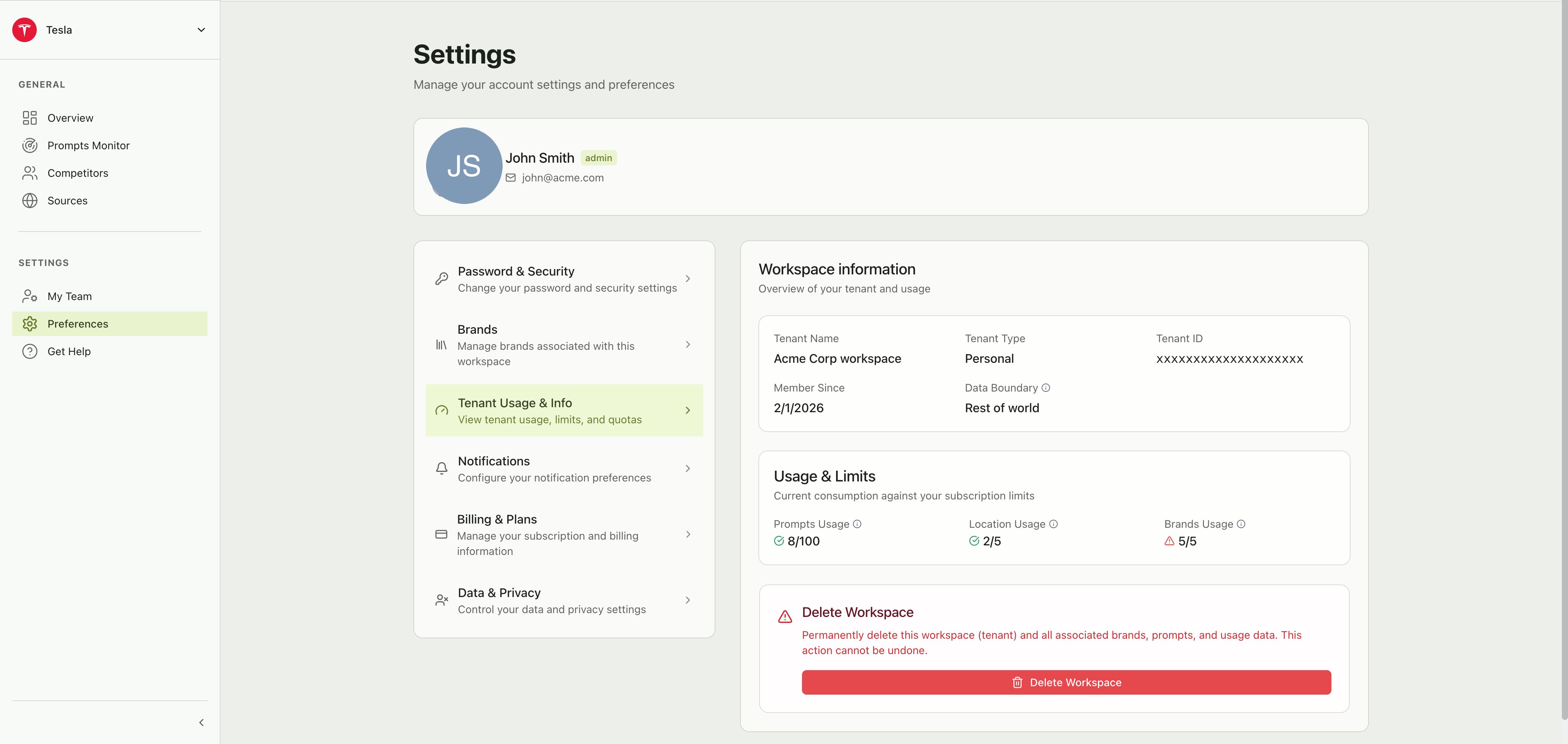Open the Competitors section
This screenshot has height=744, width=1568.
click(x=109, y=173)
